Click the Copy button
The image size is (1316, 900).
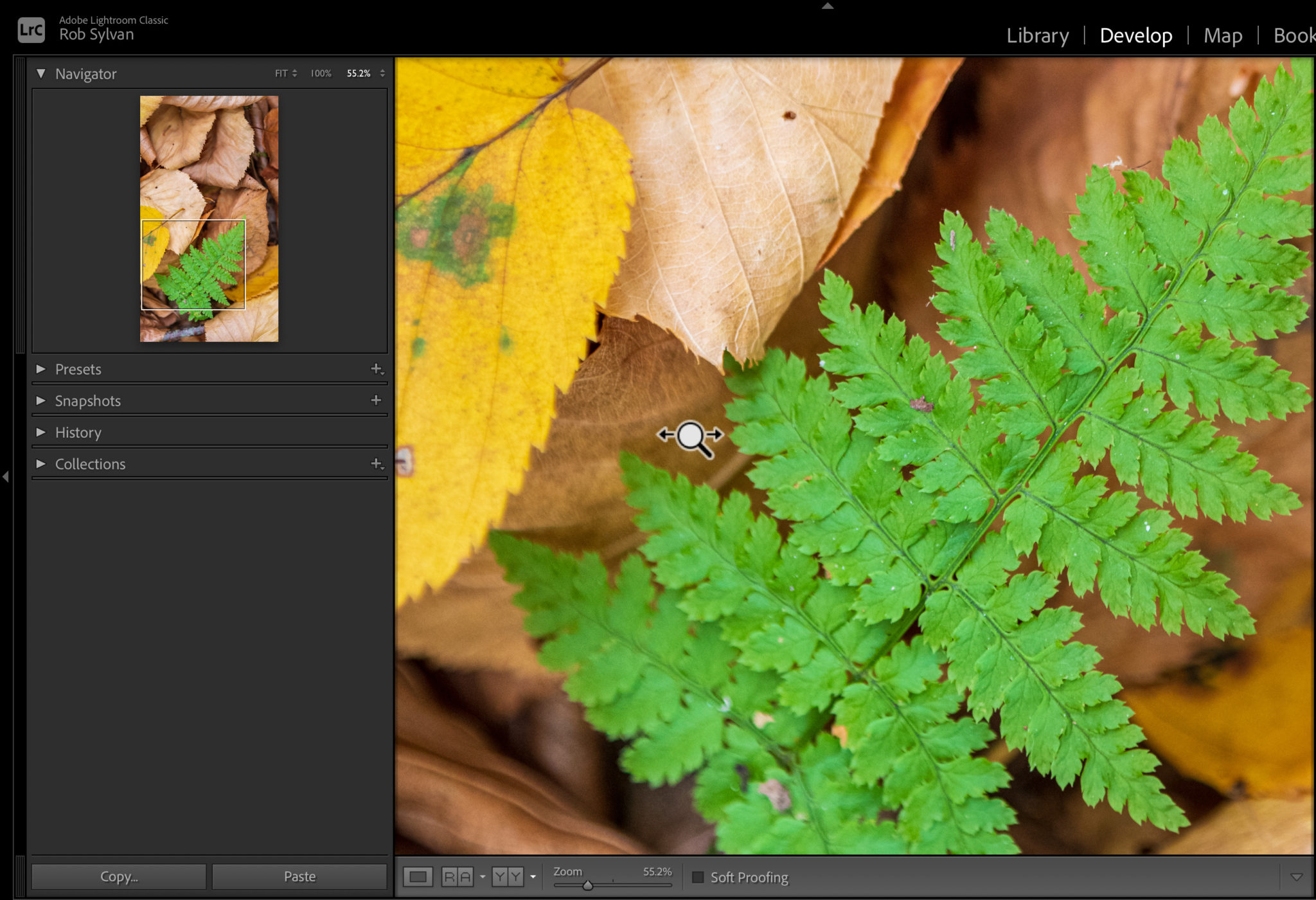(x=118, y=876)
